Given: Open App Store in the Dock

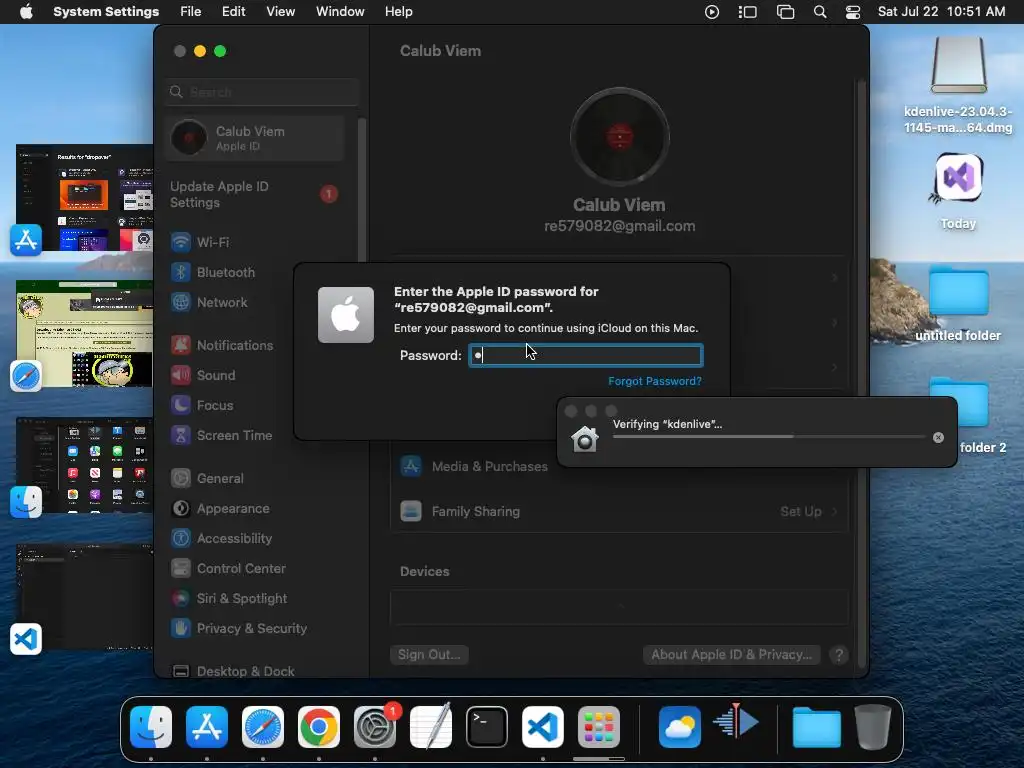Looking at the screenshot, I should pos(207,727).
